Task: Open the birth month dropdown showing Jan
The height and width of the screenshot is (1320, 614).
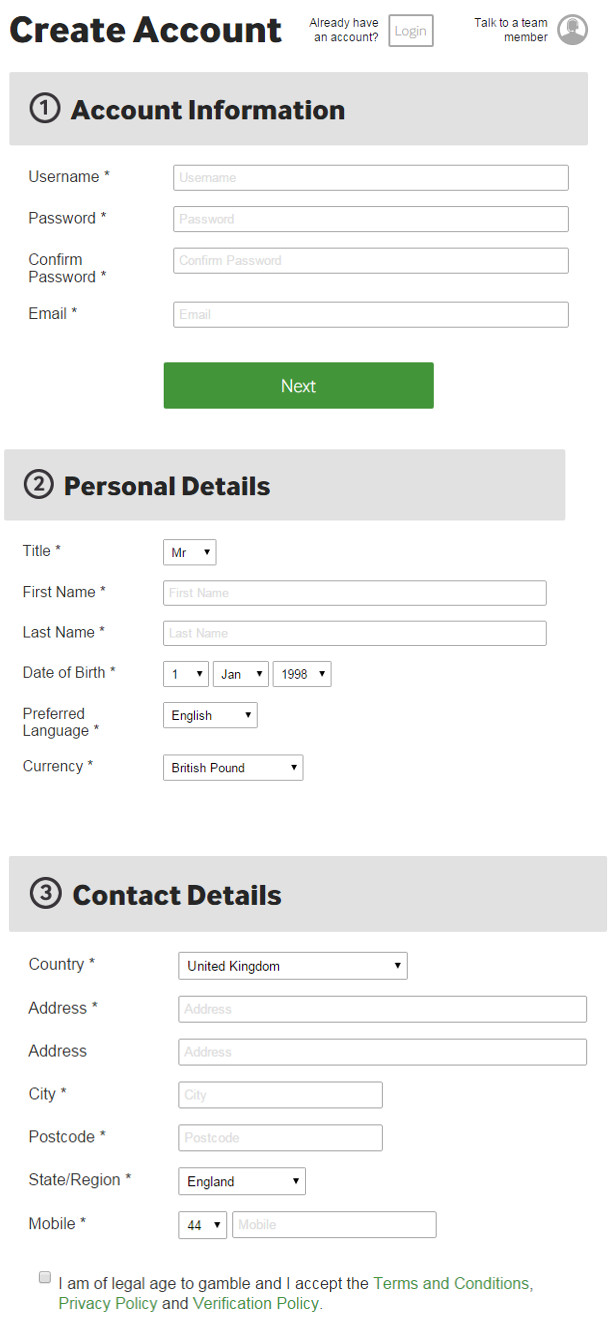Action: 241,674
